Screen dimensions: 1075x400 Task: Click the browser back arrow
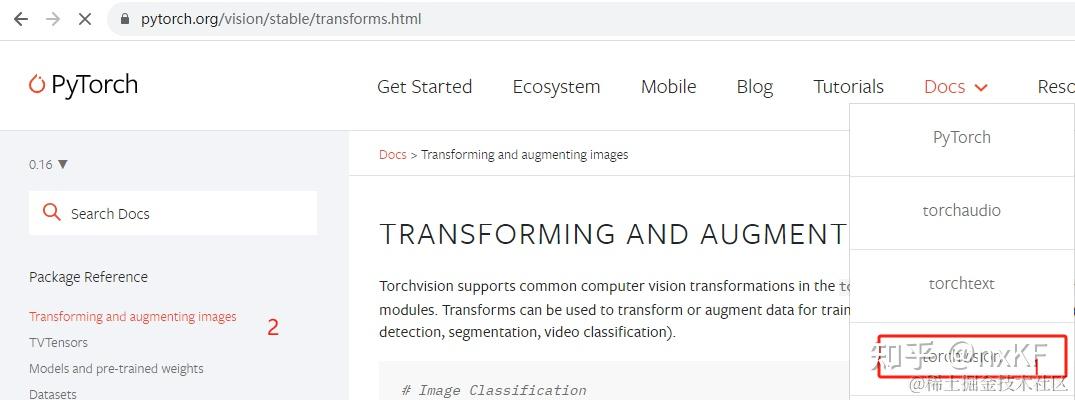[x=20, y=19]
